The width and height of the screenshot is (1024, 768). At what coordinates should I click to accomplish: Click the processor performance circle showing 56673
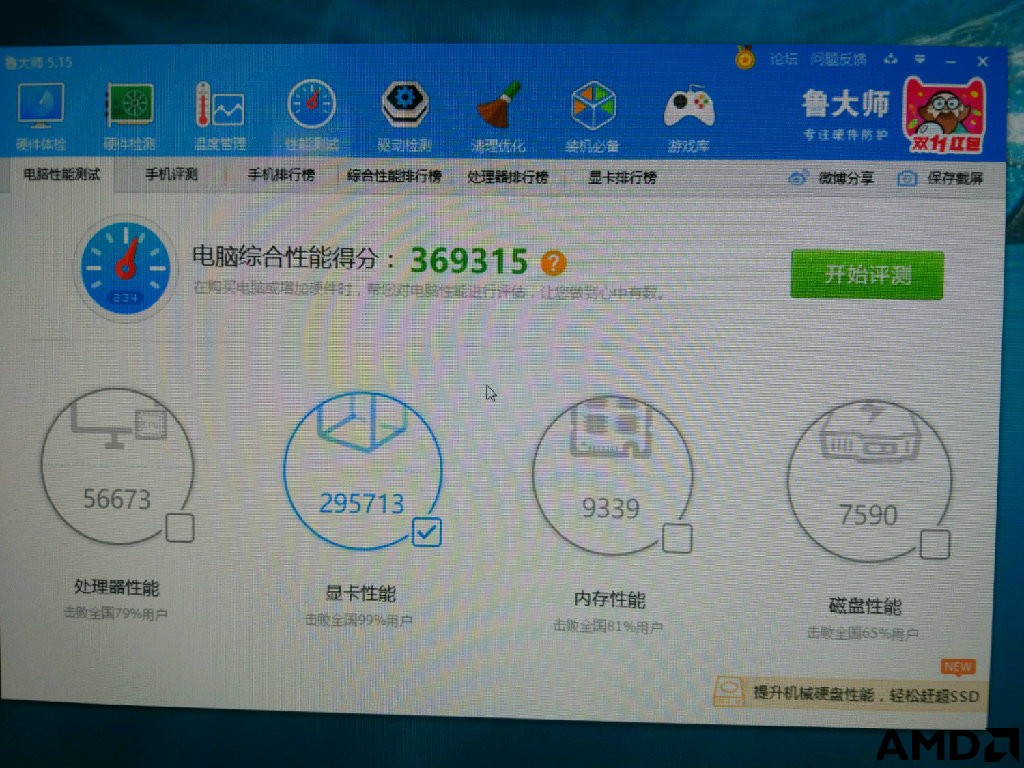(x=118, y=466)
